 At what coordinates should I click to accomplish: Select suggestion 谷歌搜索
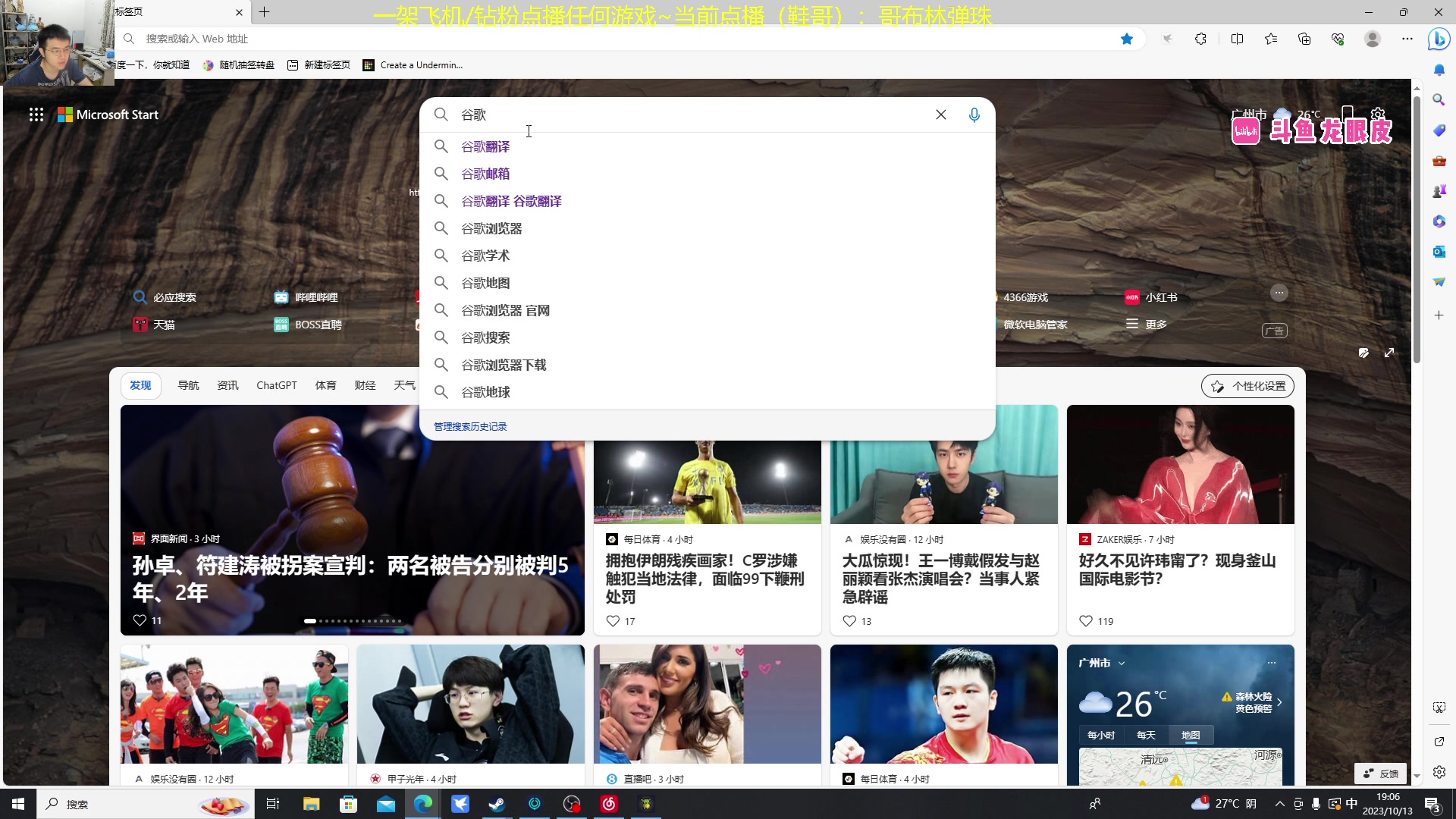708,337
